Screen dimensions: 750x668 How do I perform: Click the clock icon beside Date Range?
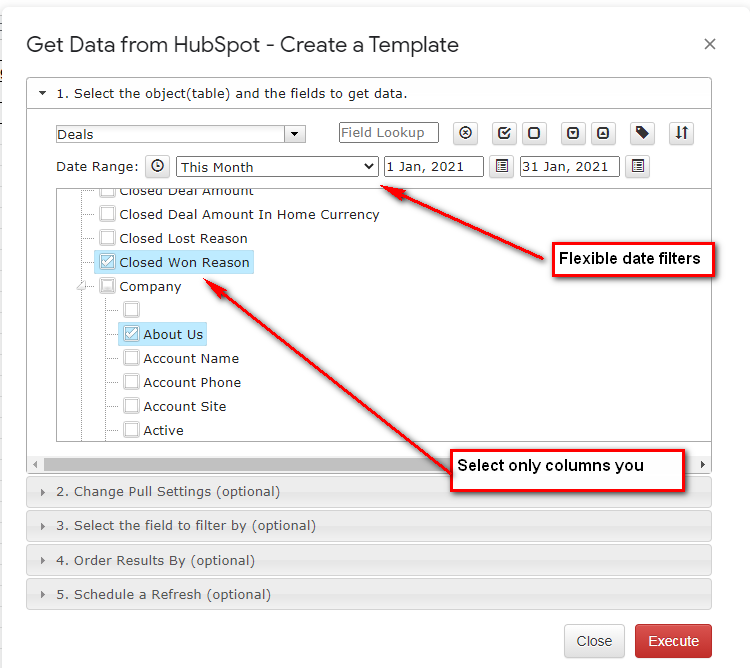point(157,166)
